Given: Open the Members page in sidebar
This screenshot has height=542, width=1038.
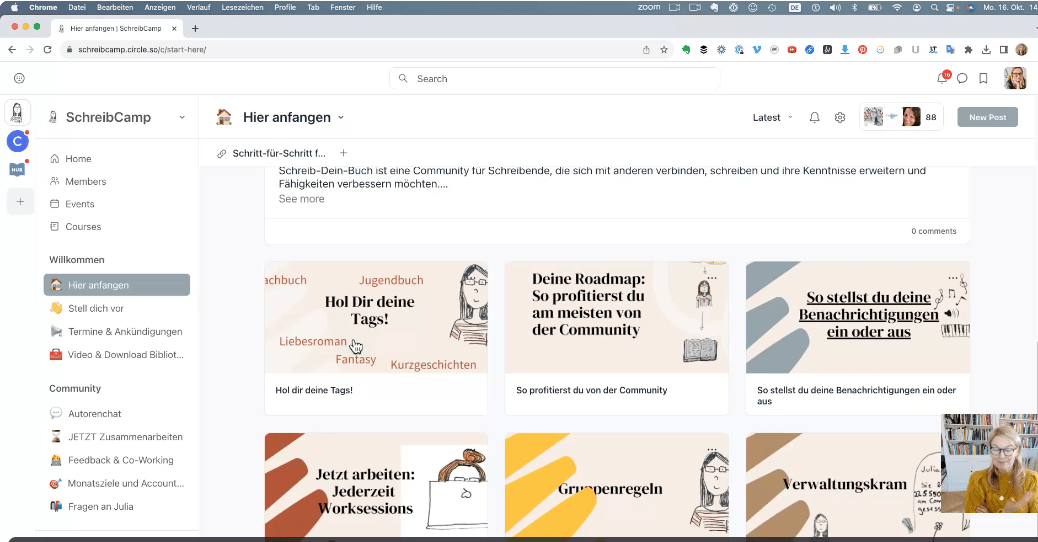Looking at the screenshot, I should pos(85,181).
